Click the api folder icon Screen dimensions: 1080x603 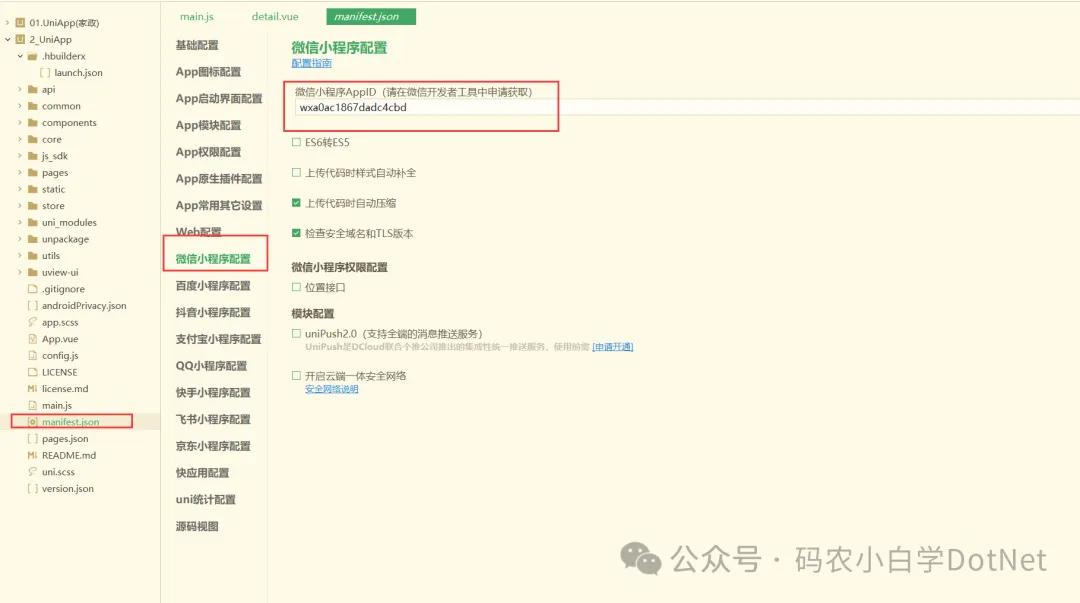32,89
